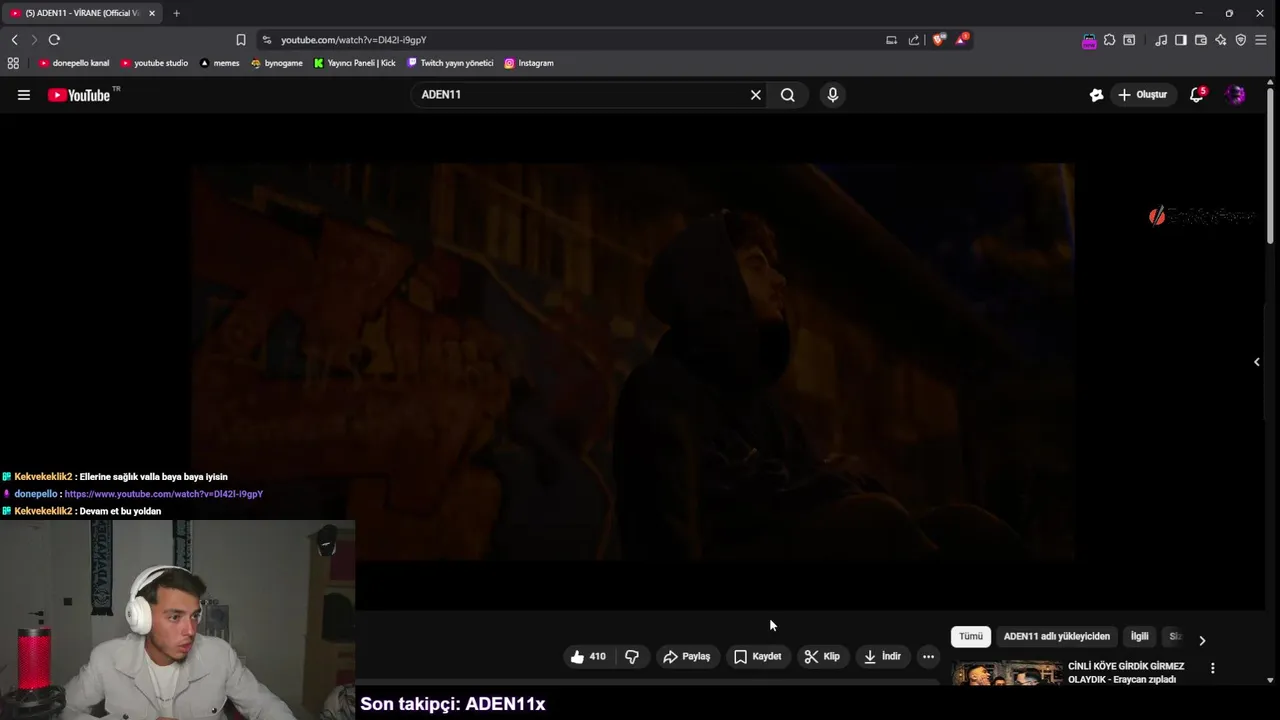This screenshot has width=1280, height=720.
Task: Open the purple extension icon
Action: pyautogui.click(x=1089, y=41)
